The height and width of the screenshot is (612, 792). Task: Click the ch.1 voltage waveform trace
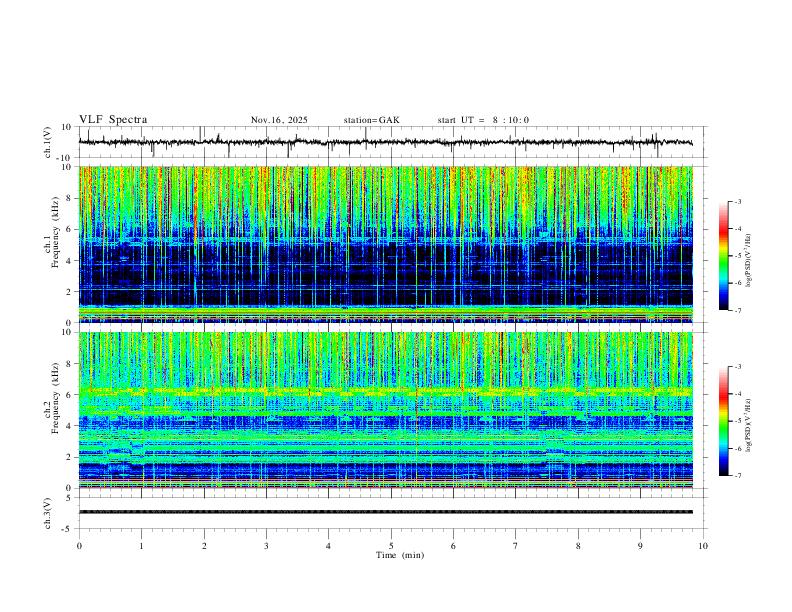point(385,142)
